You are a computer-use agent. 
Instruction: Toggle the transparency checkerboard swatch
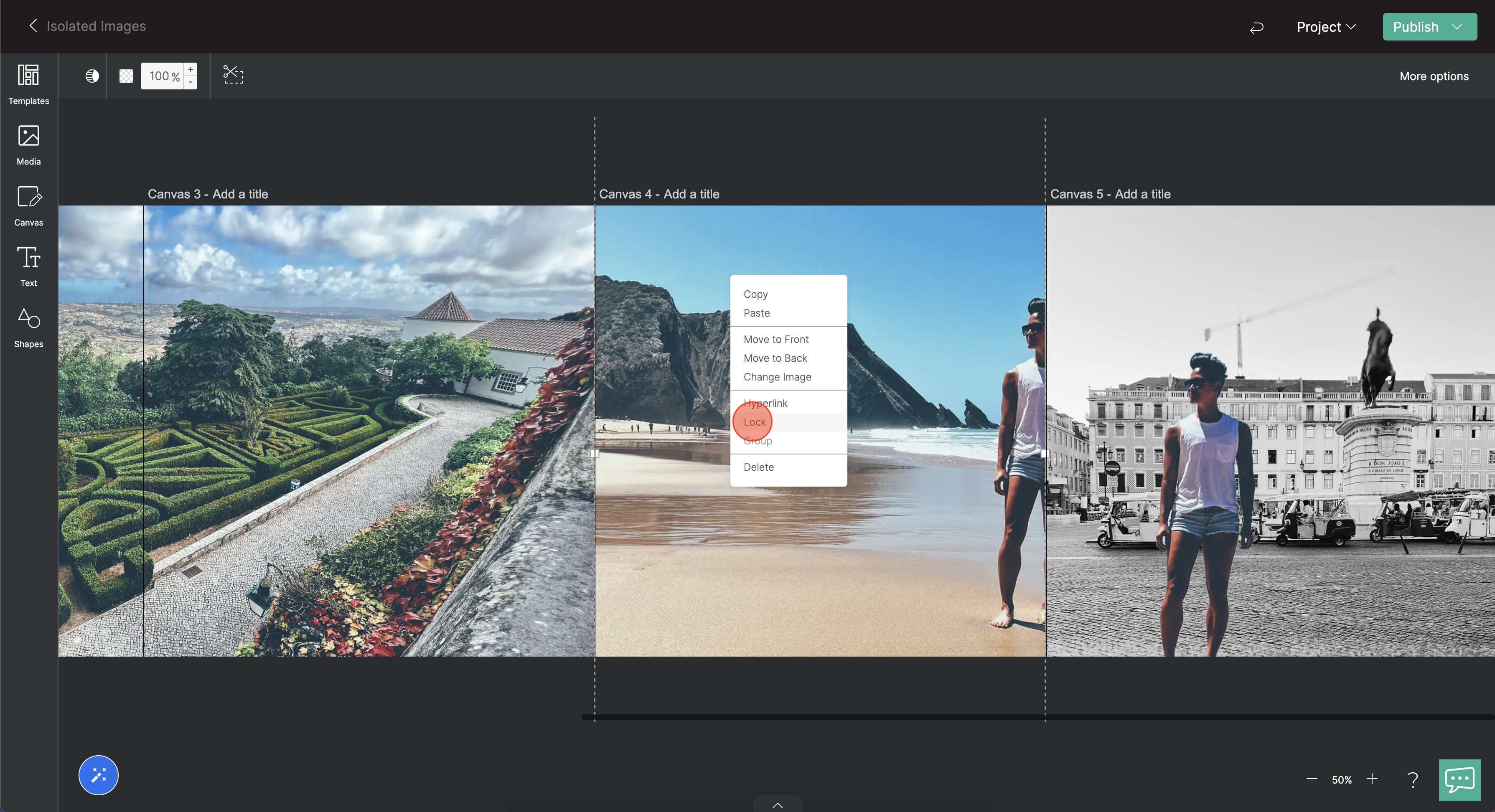(x=126, y=76)
